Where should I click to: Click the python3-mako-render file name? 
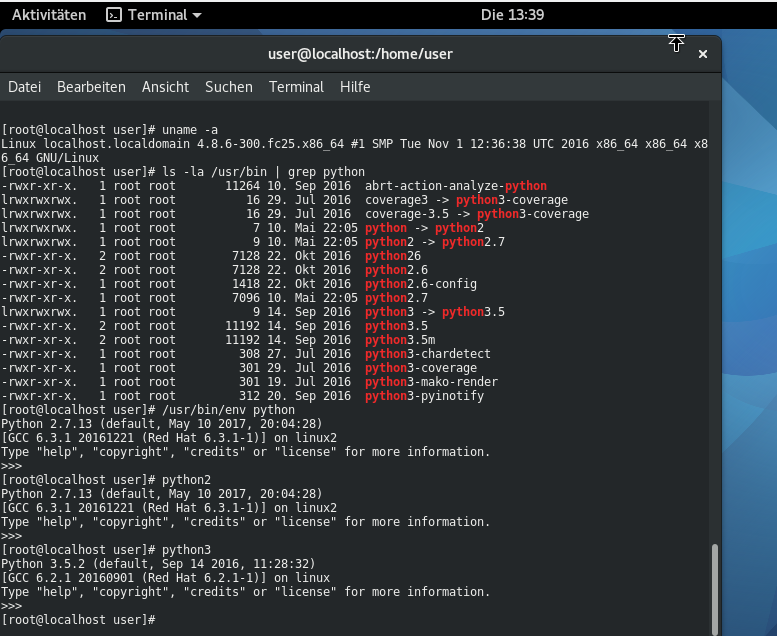pos(432,382)
